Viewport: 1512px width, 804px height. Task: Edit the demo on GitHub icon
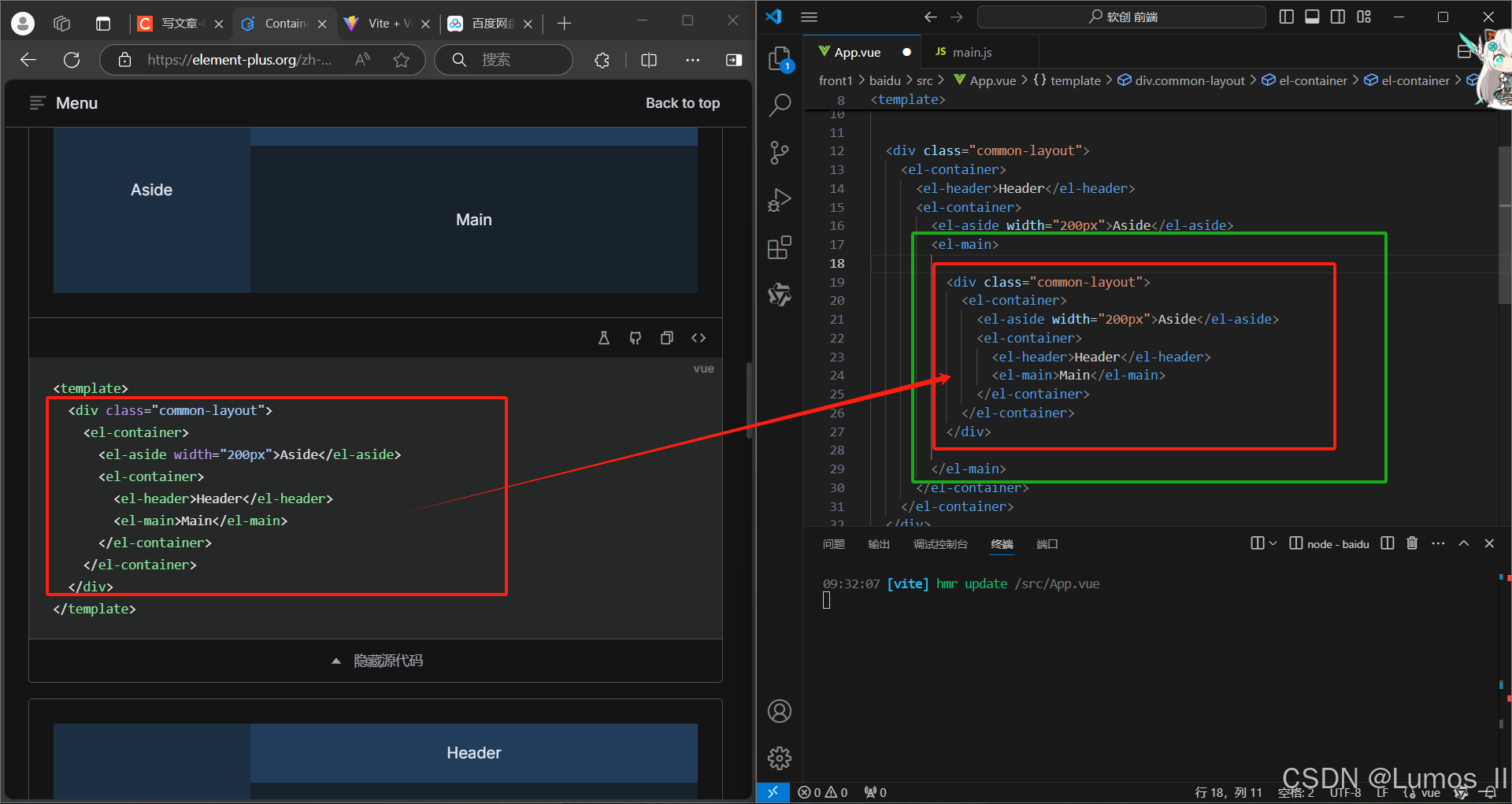(636, 338)
